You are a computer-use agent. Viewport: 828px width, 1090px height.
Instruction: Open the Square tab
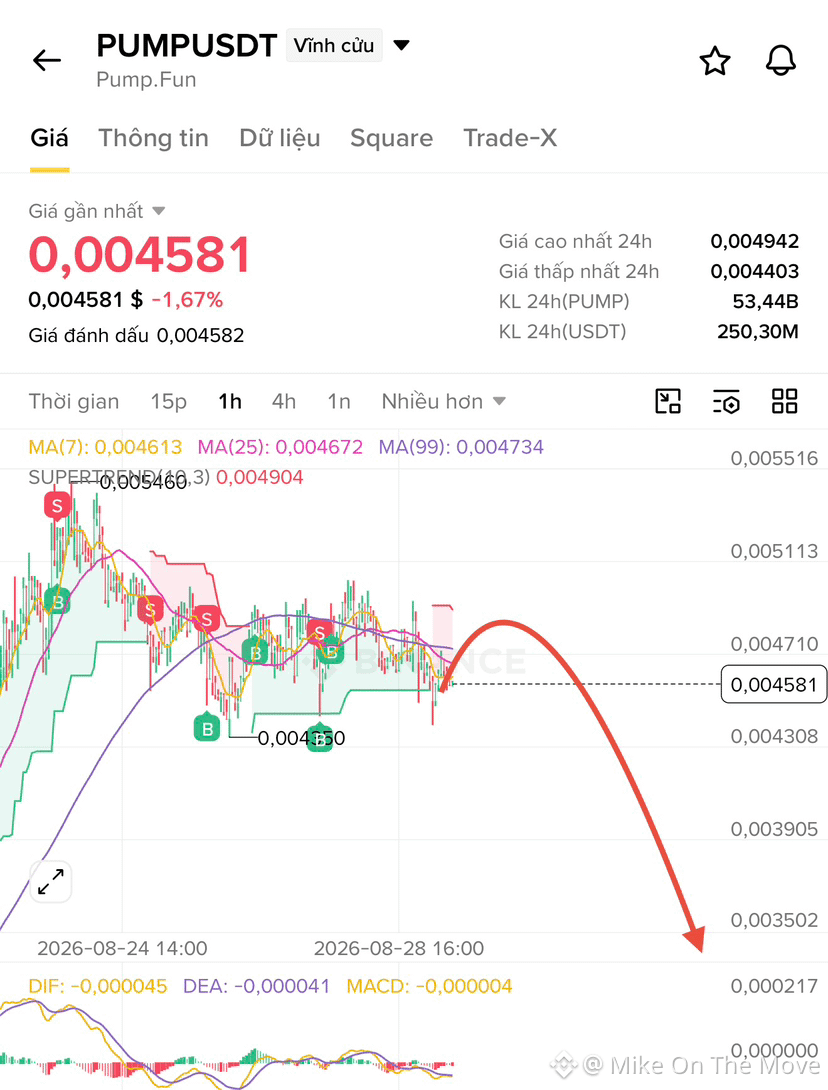pos(391,138)
